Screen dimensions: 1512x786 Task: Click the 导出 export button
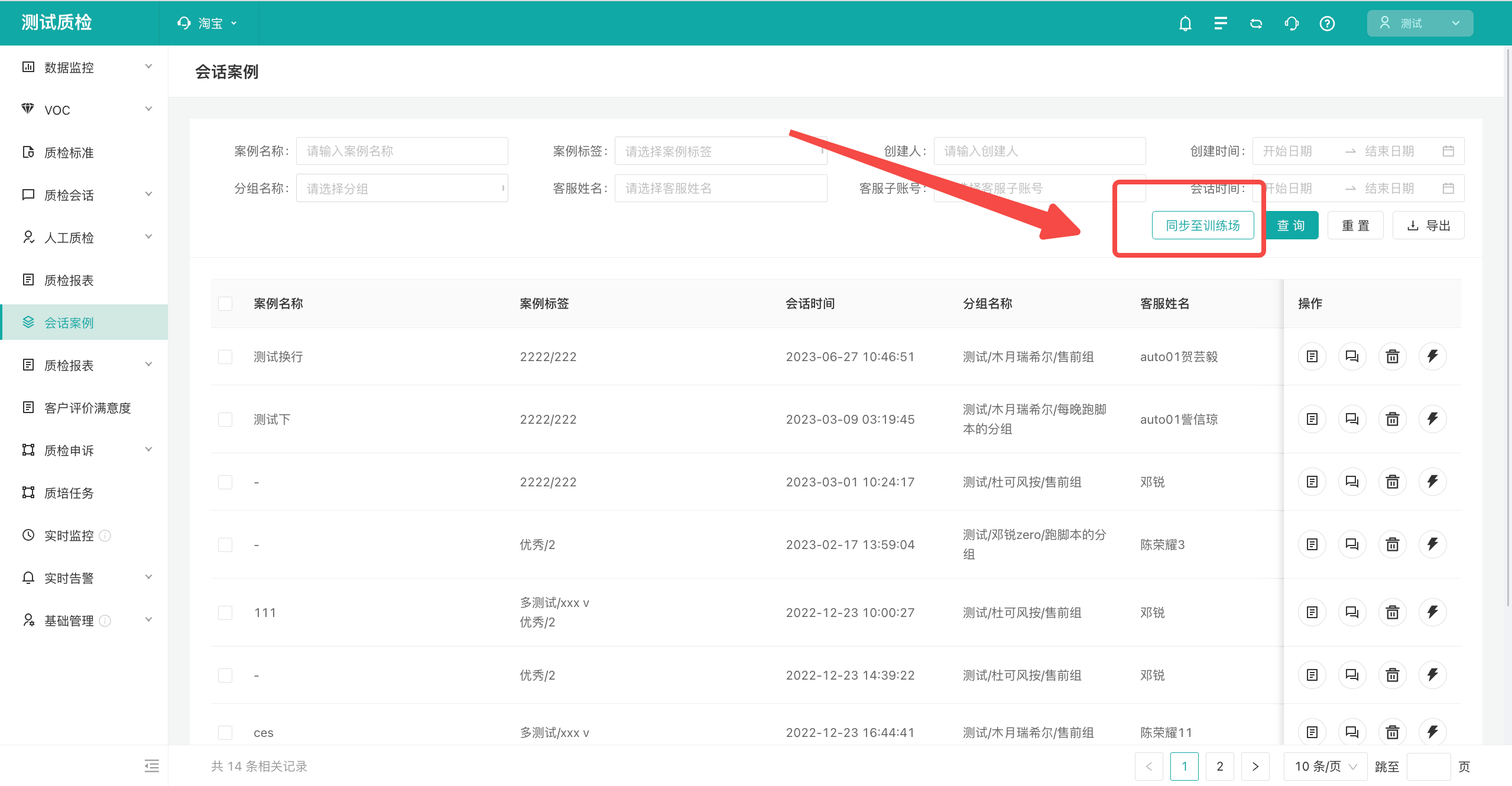[x=1428, y=225]
